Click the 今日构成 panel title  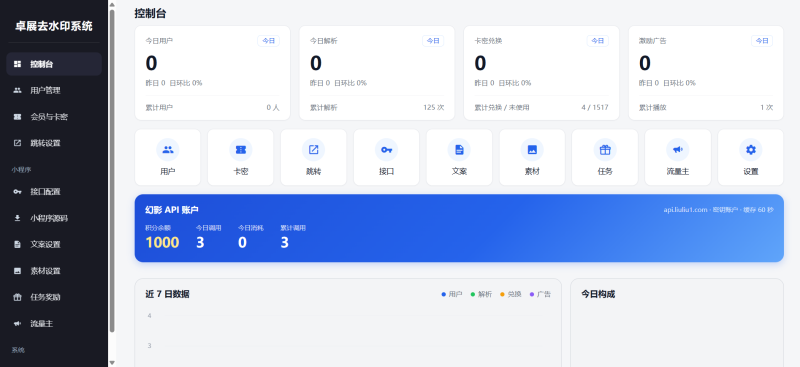pos(598,294)
